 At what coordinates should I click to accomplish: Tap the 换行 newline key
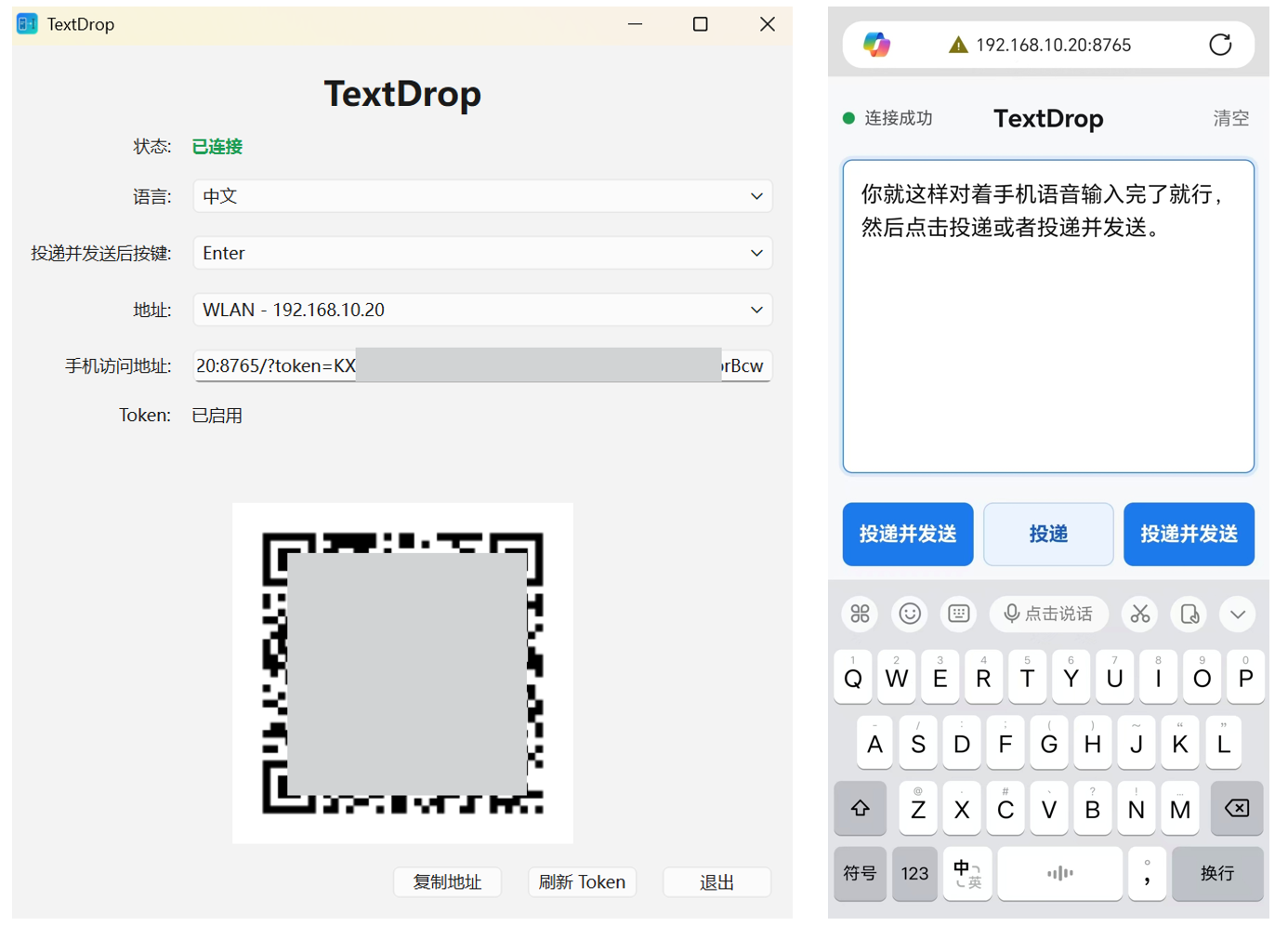pos(1217,873)
